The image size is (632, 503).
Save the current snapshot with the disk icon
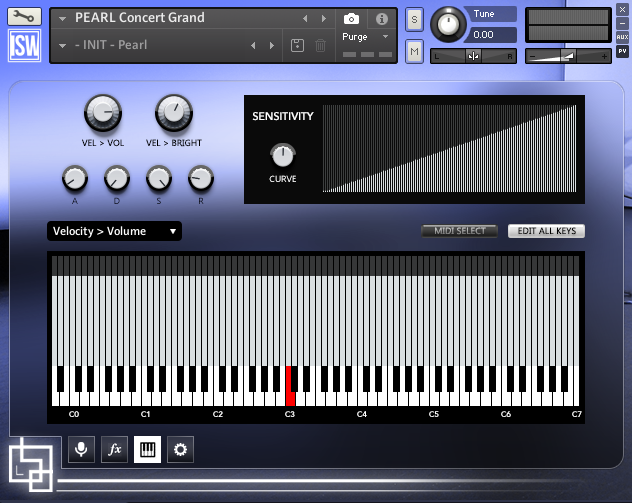point(297,45)
